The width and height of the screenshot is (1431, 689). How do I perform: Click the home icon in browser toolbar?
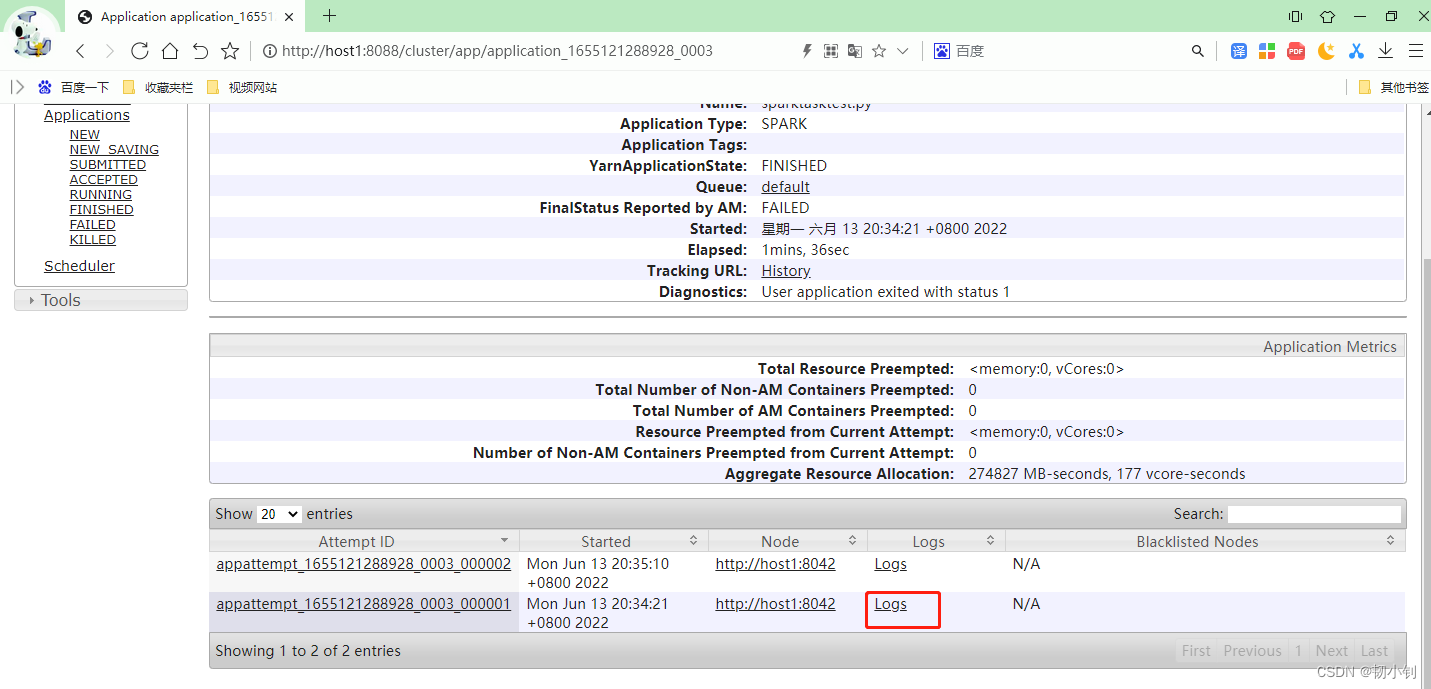[169, 50]
